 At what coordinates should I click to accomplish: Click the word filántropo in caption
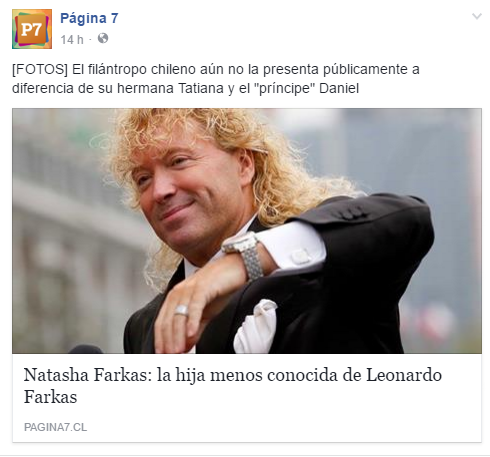click(117, 70)
